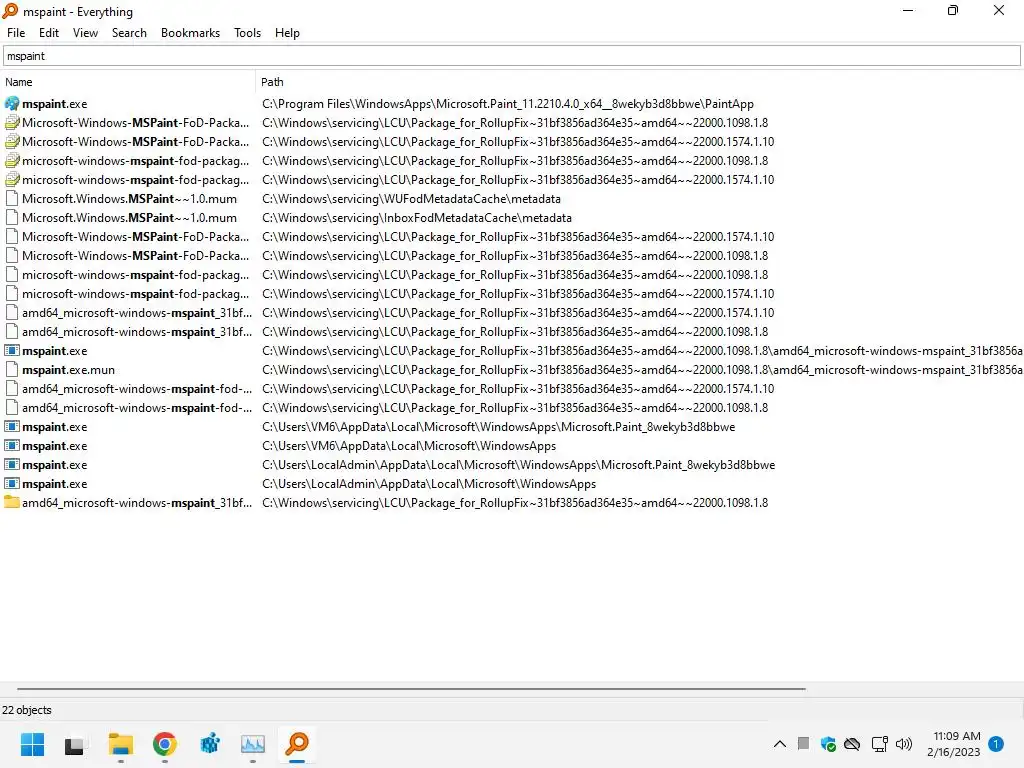Open the View menu
The image size is (1024, 768).
click(x=85, y=33)
